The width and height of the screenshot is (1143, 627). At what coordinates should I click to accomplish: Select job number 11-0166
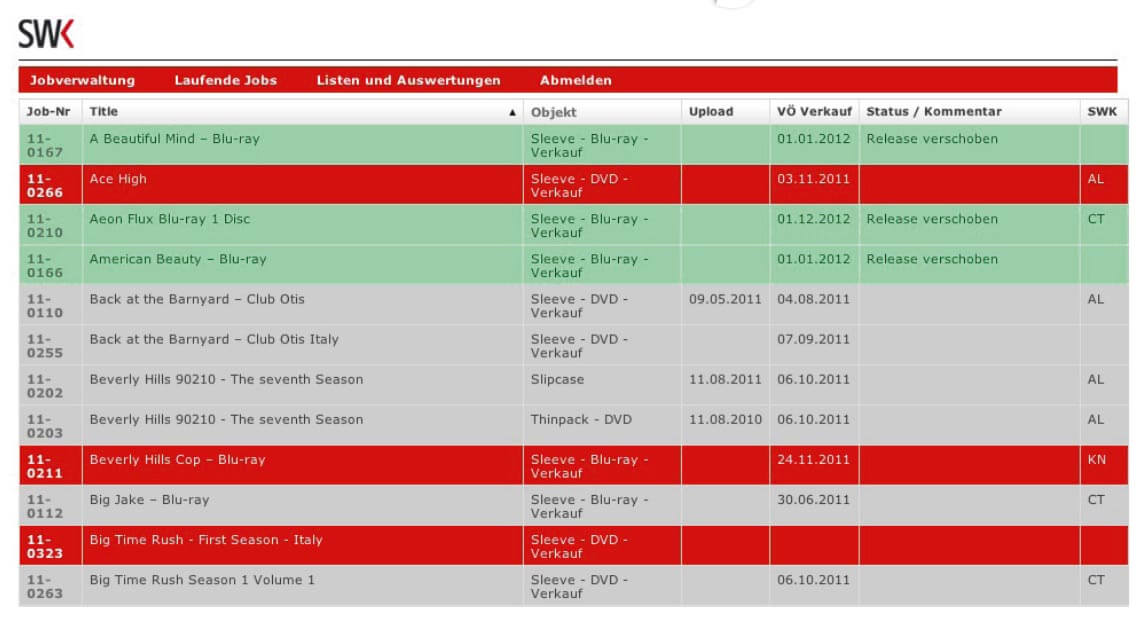(44, 265)
